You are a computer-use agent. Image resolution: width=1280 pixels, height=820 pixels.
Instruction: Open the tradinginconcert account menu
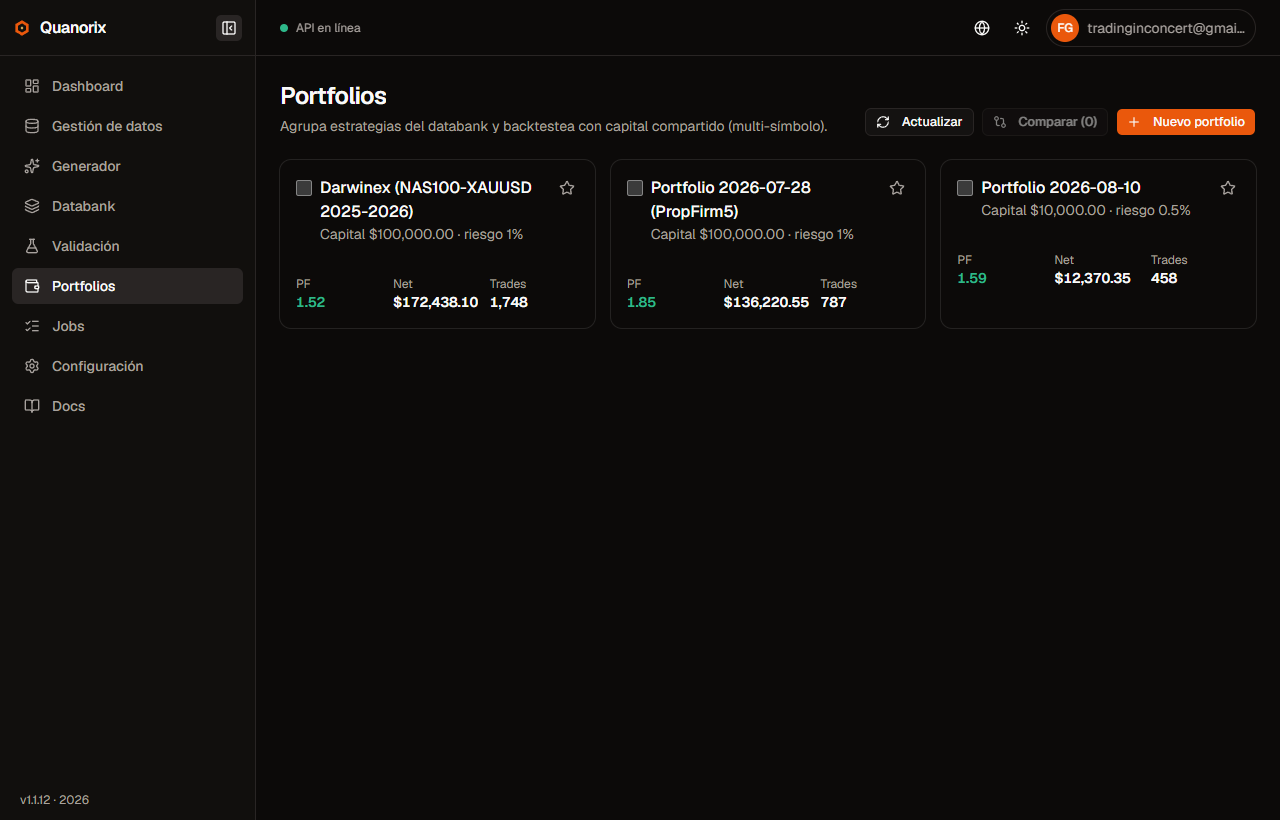tap(1151, 28)
